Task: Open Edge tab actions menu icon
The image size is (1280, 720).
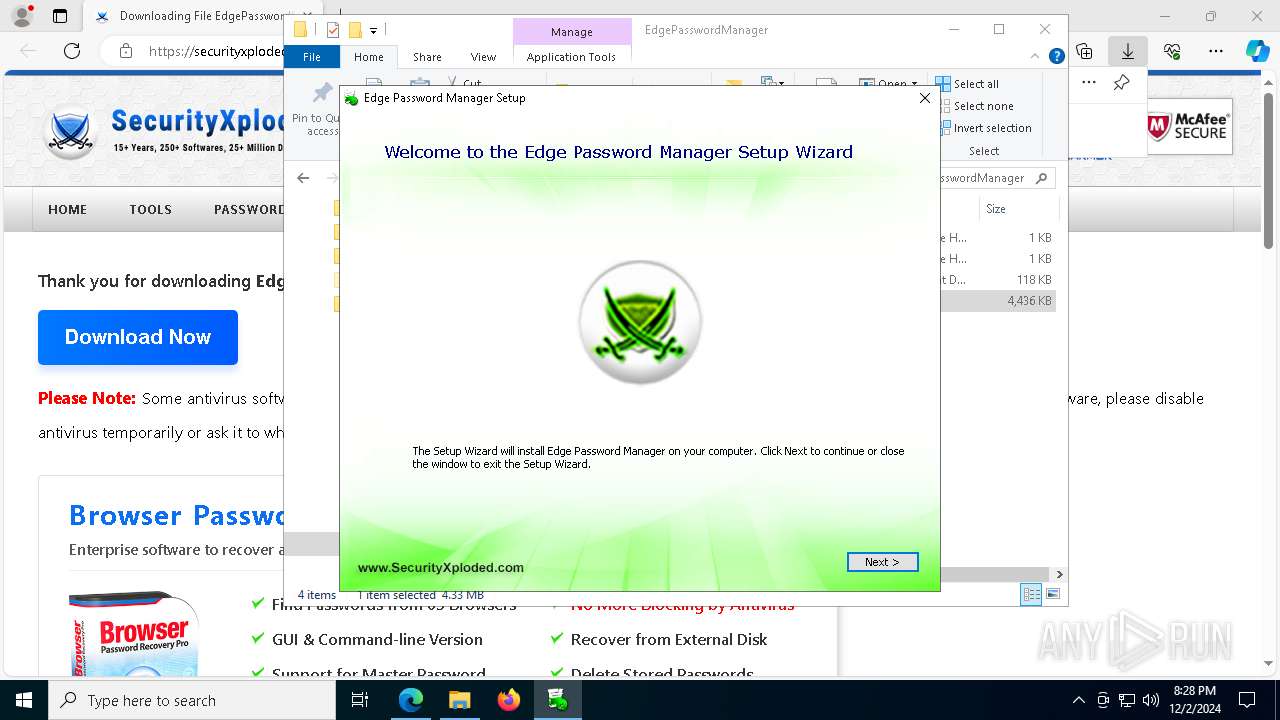Action: click(x=60, y=16)
